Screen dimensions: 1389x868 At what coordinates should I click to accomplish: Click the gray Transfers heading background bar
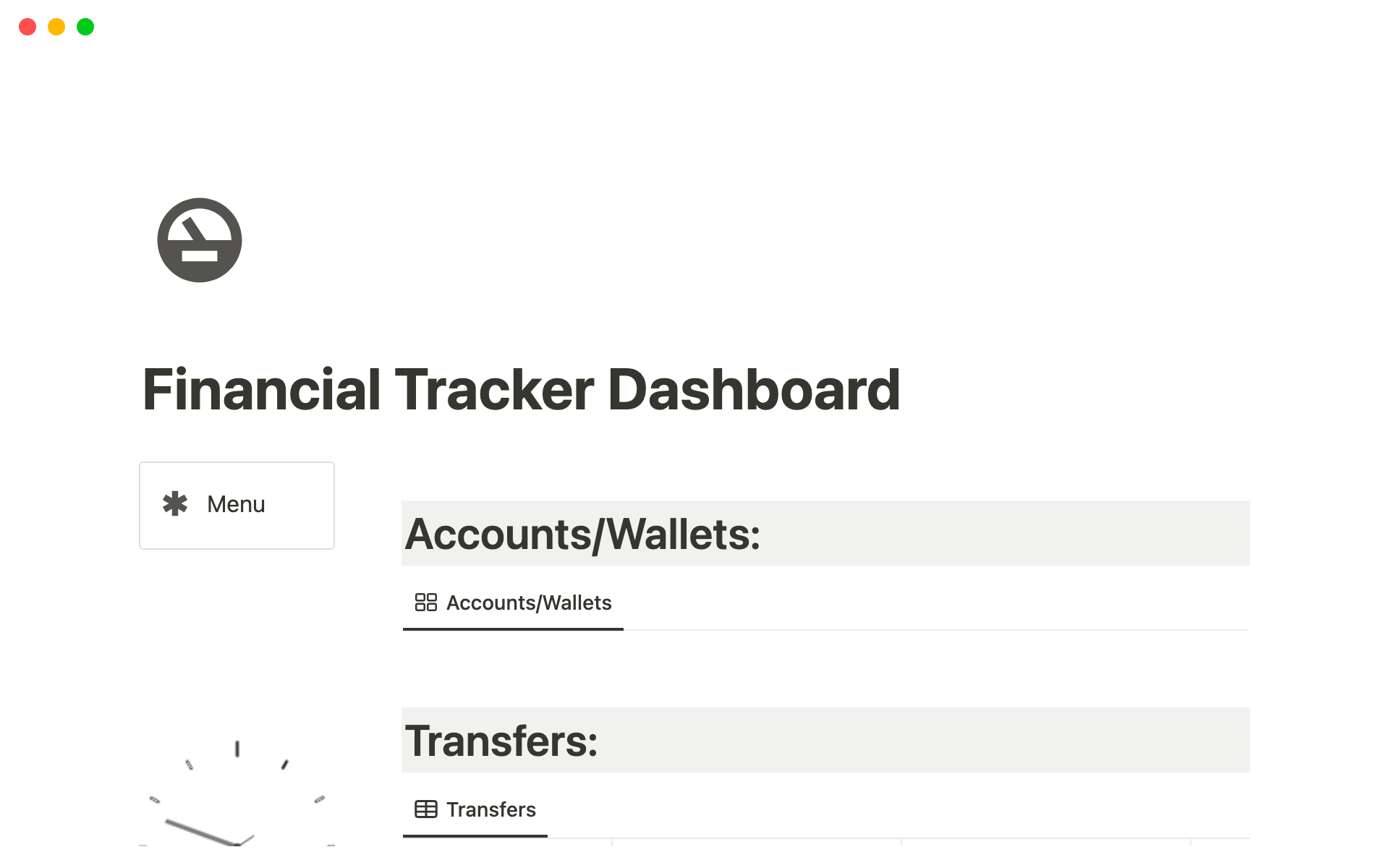[x=825, y=740]
